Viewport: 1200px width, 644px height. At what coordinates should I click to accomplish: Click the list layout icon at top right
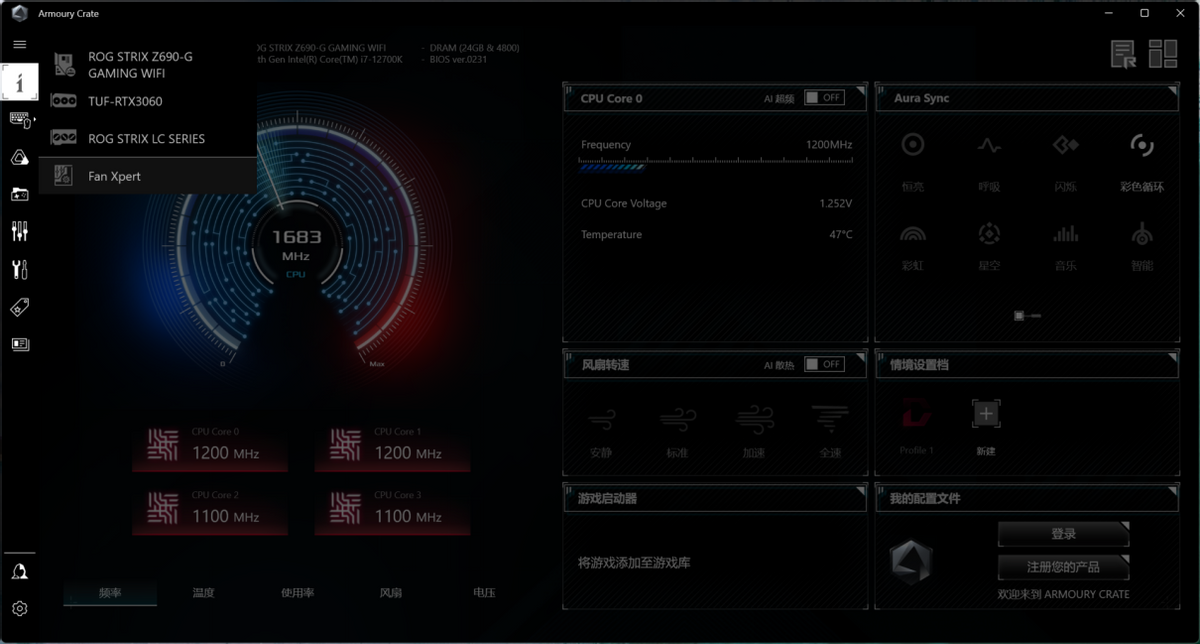1124,54
